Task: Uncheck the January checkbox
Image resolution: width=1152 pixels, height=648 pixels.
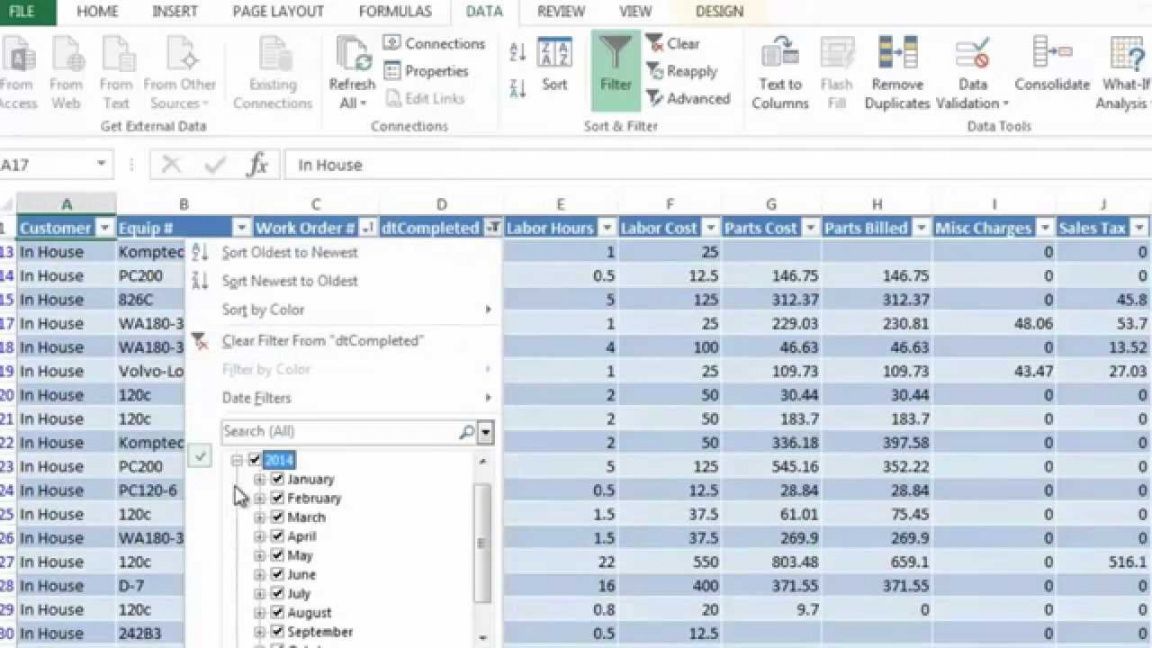Action: [x=277, y=479]
